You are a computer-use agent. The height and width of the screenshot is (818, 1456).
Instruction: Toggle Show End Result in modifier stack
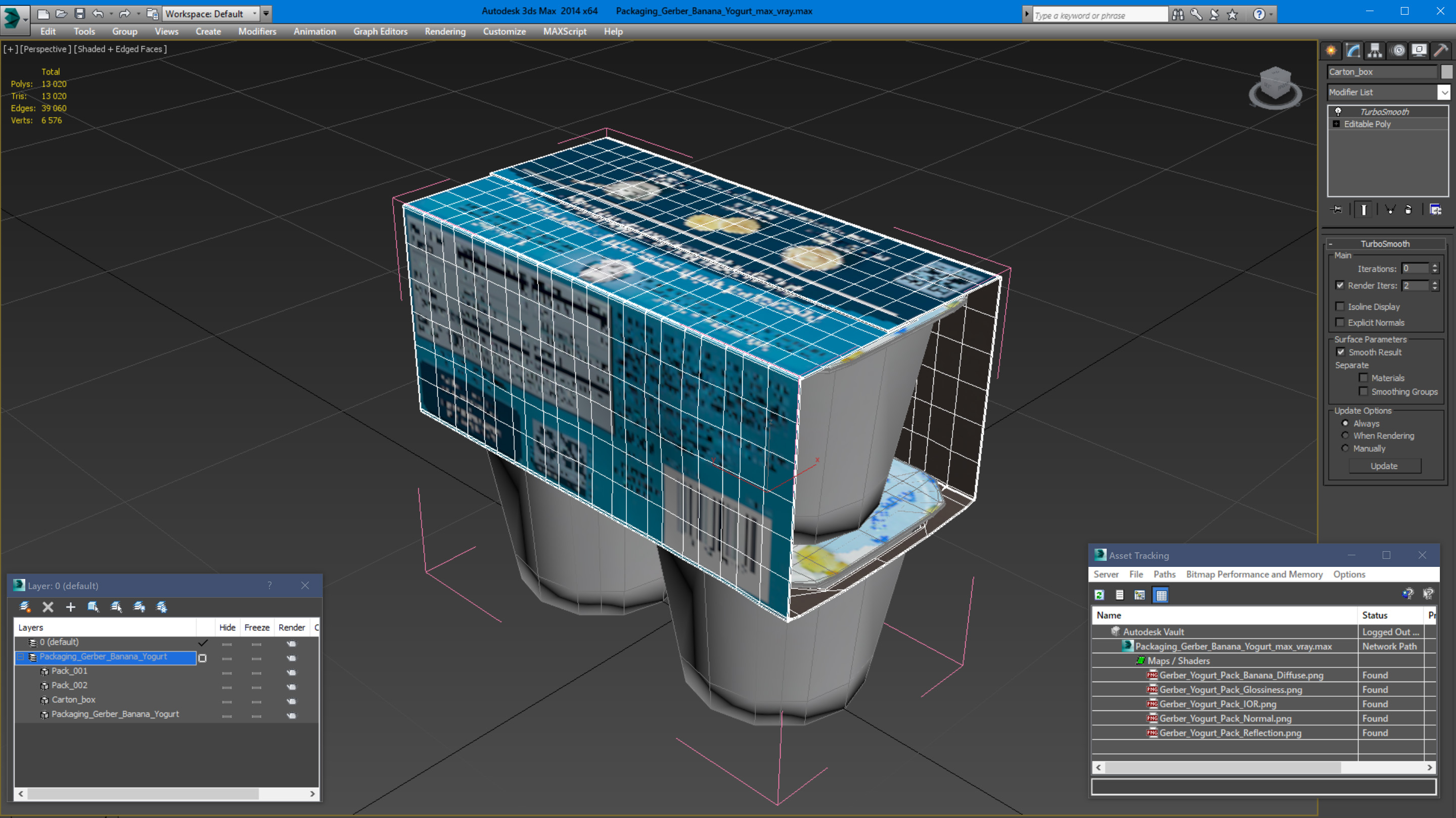point(1363,210)
